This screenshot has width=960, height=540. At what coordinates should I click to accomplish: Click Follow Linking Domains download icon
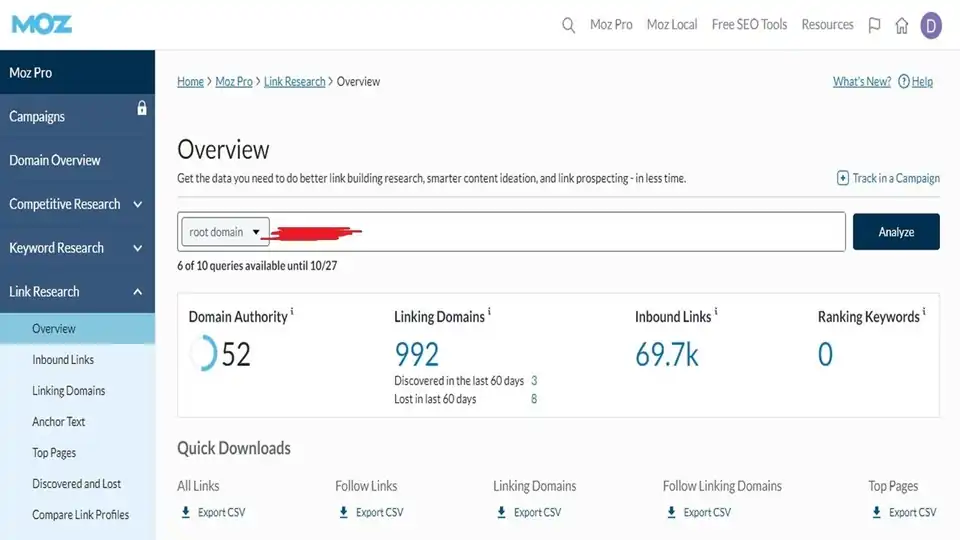tap(671, 512)
